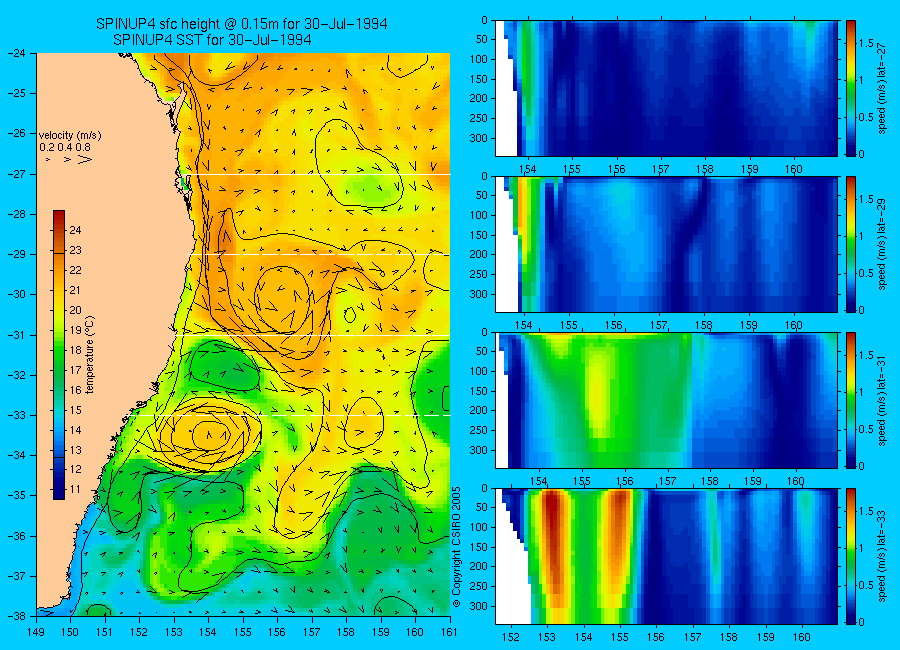Click the speed color bar beside the lat=-33 panel

tap(851, 556)
